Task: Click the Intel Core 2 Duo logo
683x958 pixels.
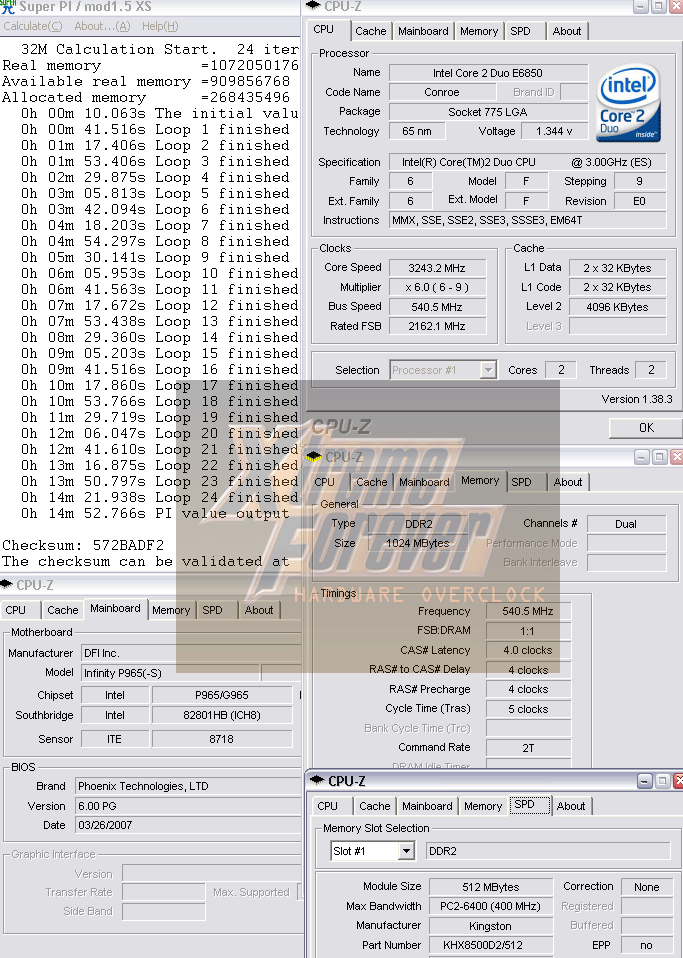Action: tap(628, 103)
